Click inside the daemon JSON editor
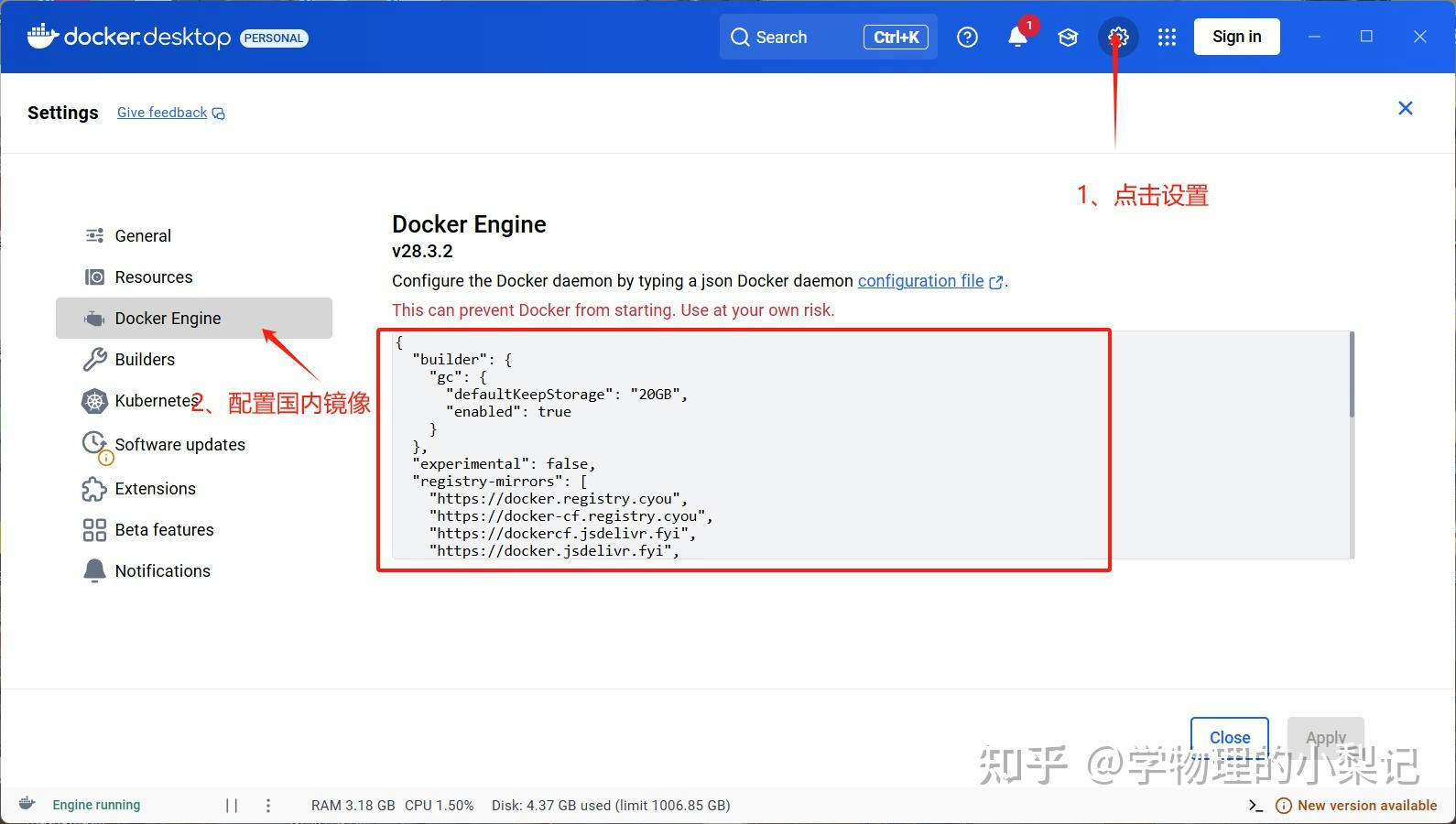 (x=824, y=439)
